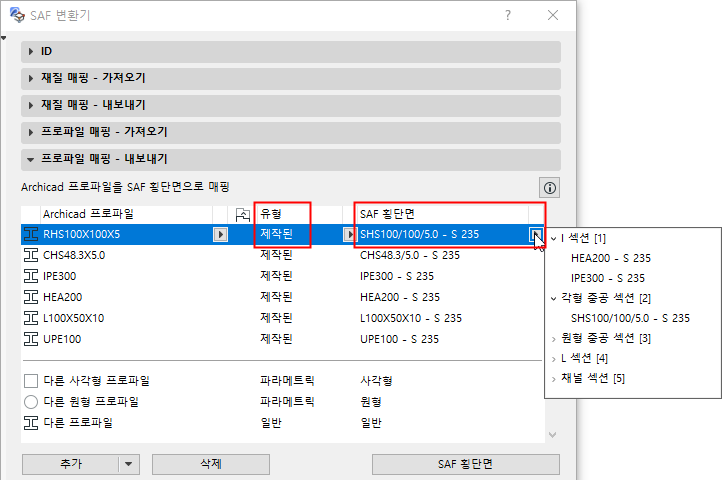Image resolution: width=722 pixels, height=480 pixels.
Task: Collapse the 각형 중공 섹션 [2] group
Action: 554,299
